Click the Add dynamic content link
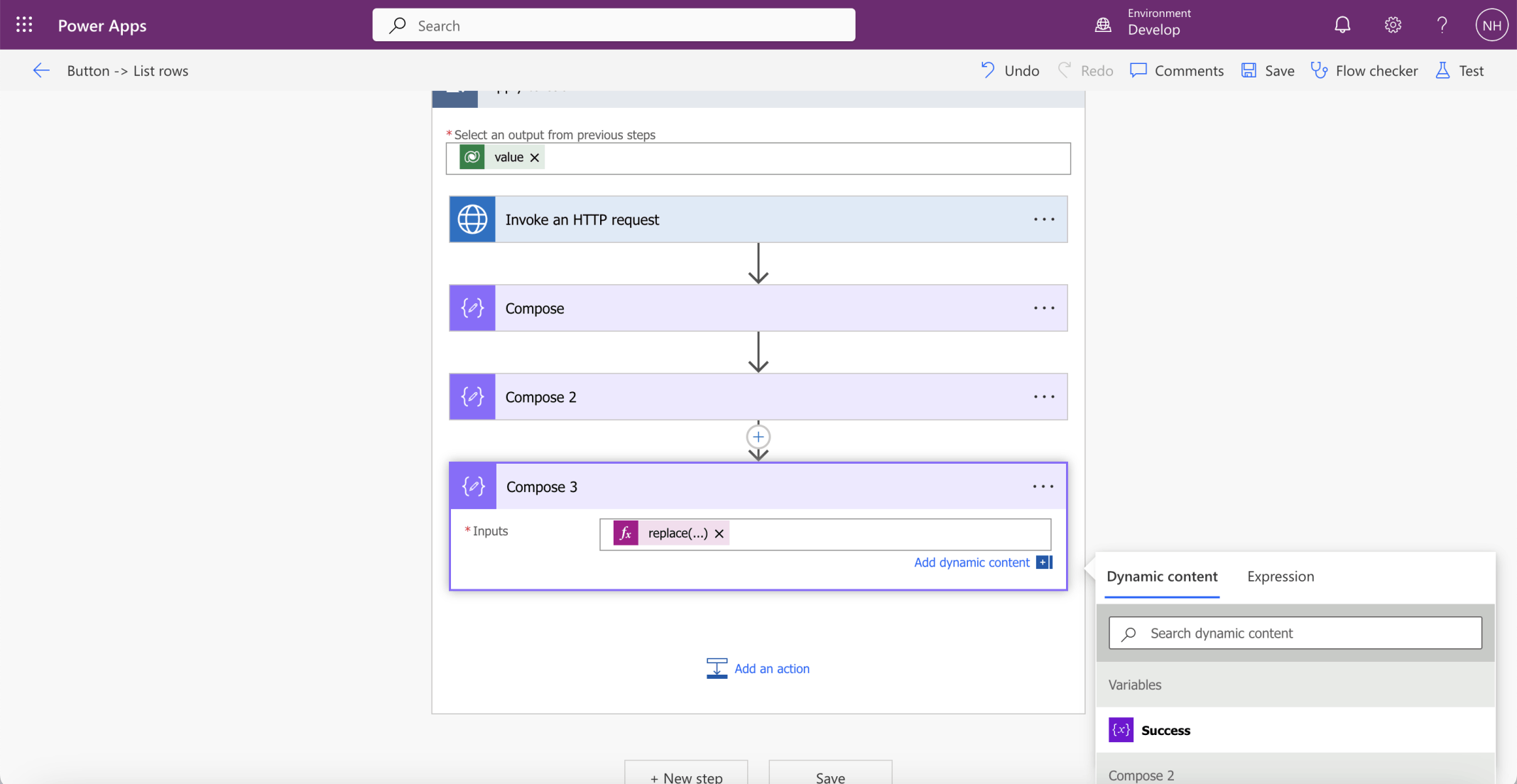This screenshot has height=784, width=1517. [x=972, y=562]
